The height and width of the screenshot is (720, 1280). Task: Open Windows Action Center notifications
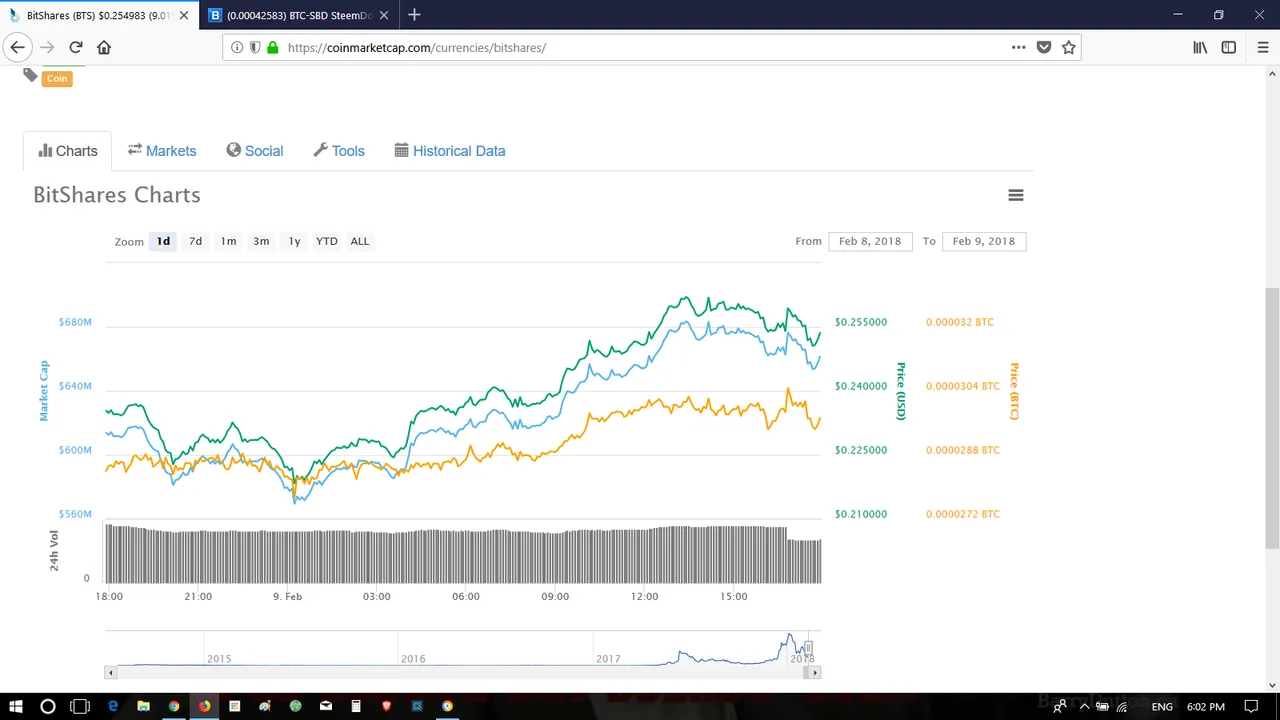coord(1251,706)
